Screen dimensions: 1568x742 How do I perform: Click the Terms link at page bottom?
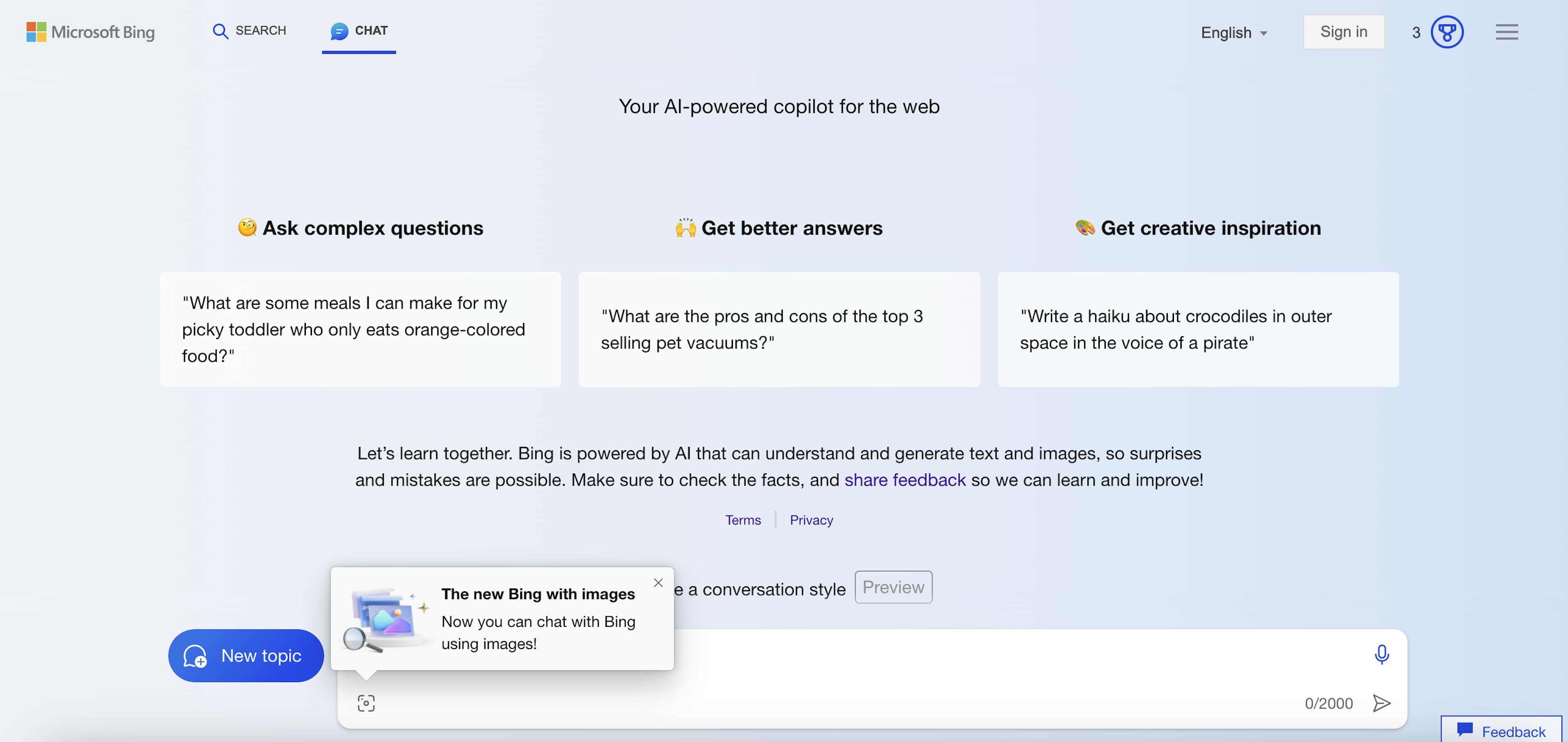(743, 519)
